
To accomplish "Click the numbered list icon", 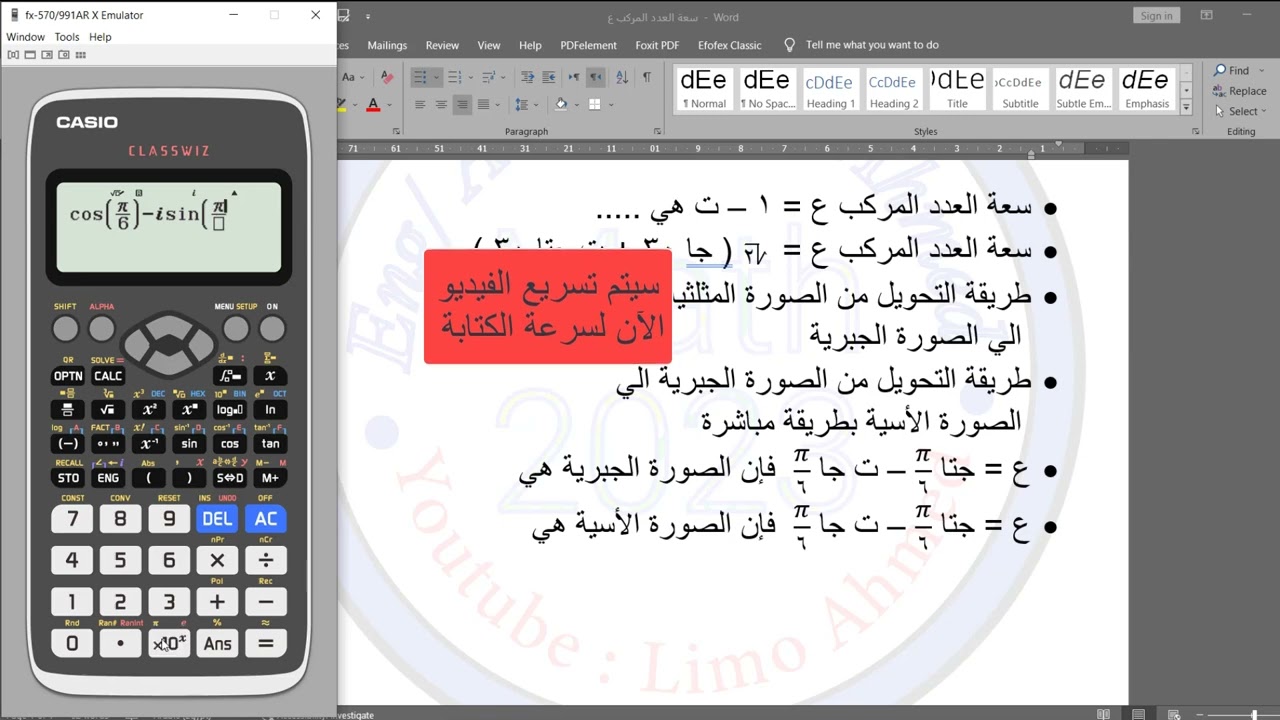I will click(x=454, y=77).
